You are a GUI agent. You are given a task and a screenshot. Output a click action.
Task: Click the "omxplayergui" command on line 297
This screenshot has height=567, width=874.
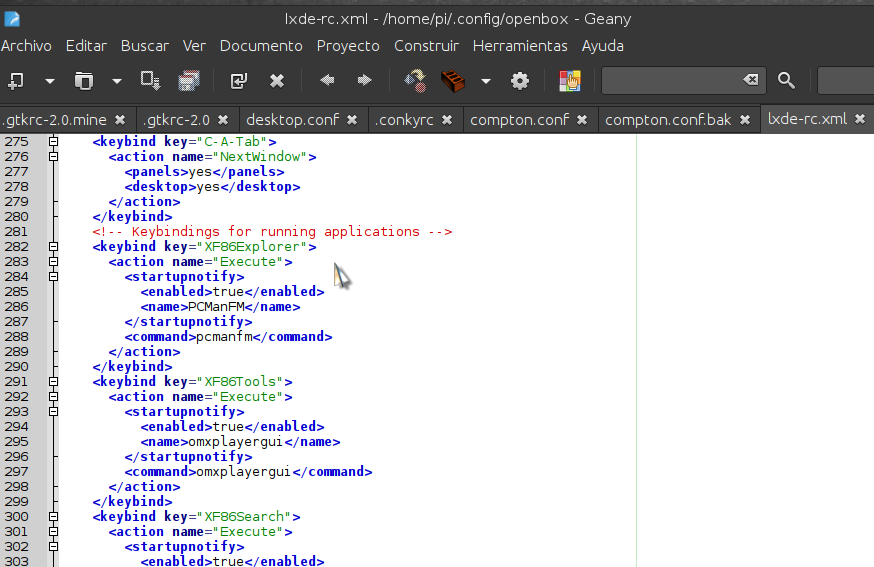(x=244, y=472)
